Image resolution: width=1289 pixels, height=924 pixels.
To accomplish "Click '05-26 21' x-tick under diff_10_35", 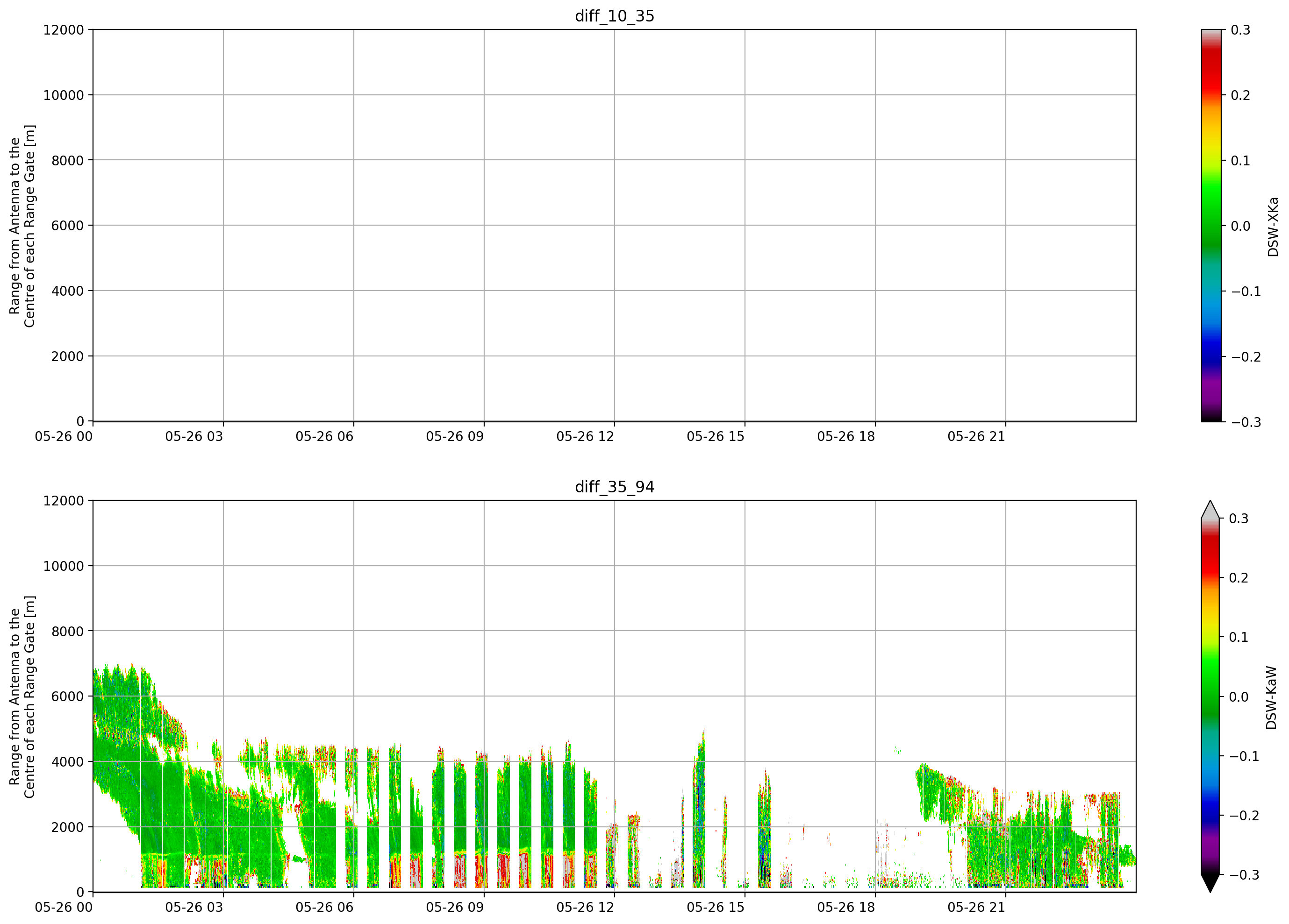I will (976, 436).
